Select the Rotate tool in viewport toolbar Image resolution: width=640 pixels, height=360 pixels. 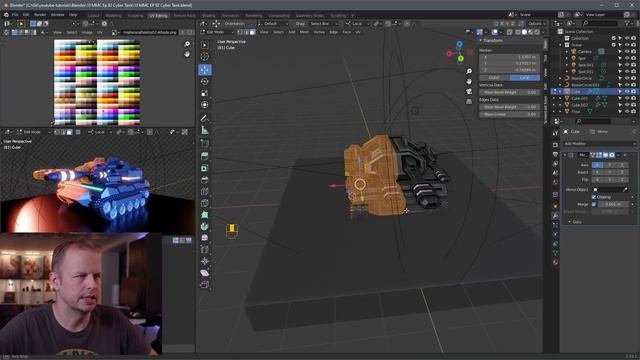[205, 82]
